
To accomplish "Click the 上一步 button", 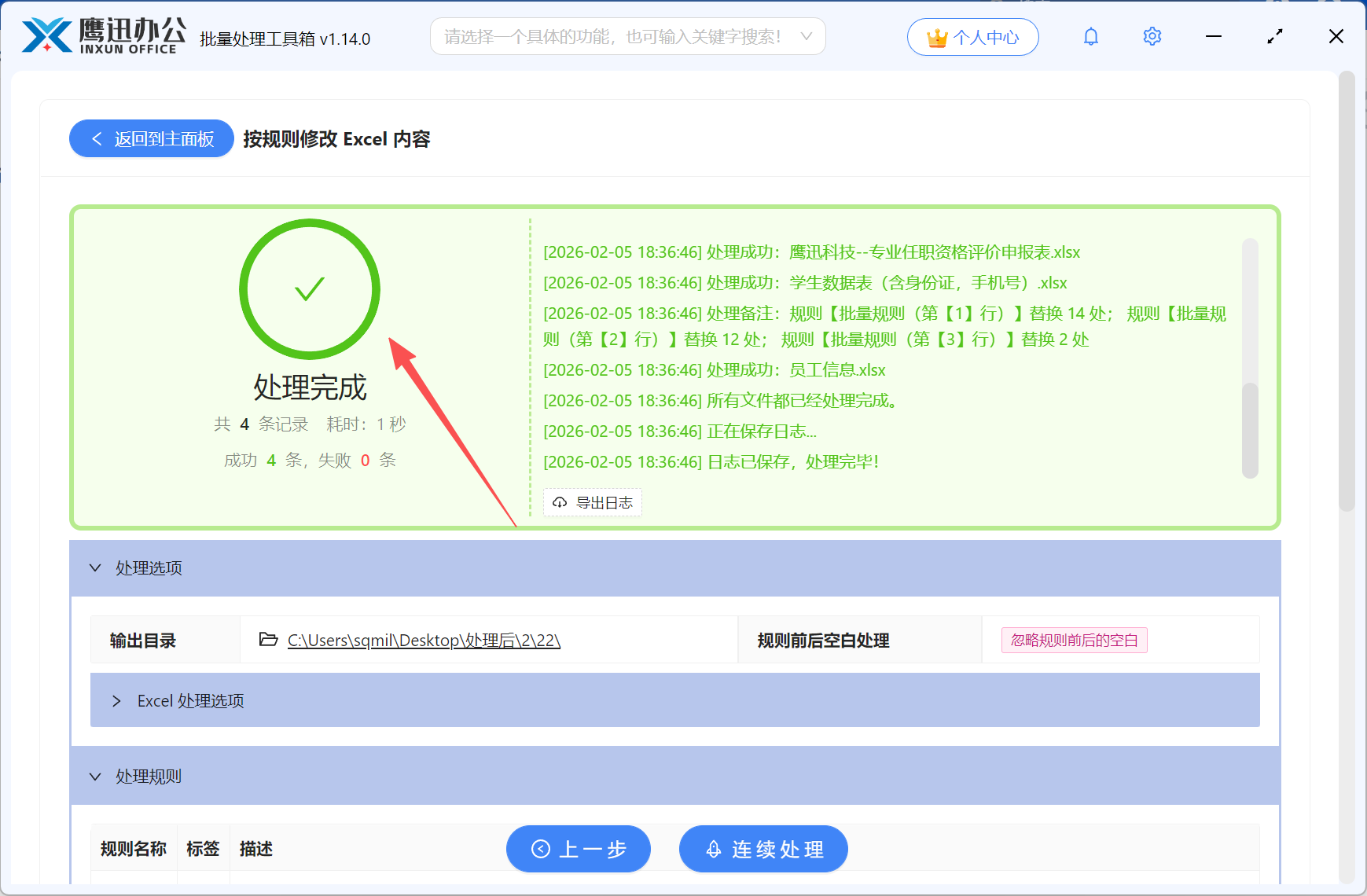I will coord(579,849).
